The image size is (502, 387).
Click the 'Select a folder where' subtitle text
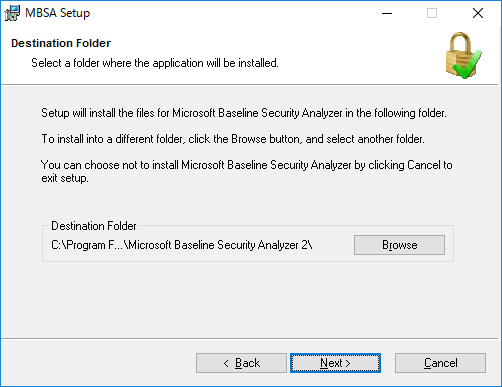tap(155, 63)
